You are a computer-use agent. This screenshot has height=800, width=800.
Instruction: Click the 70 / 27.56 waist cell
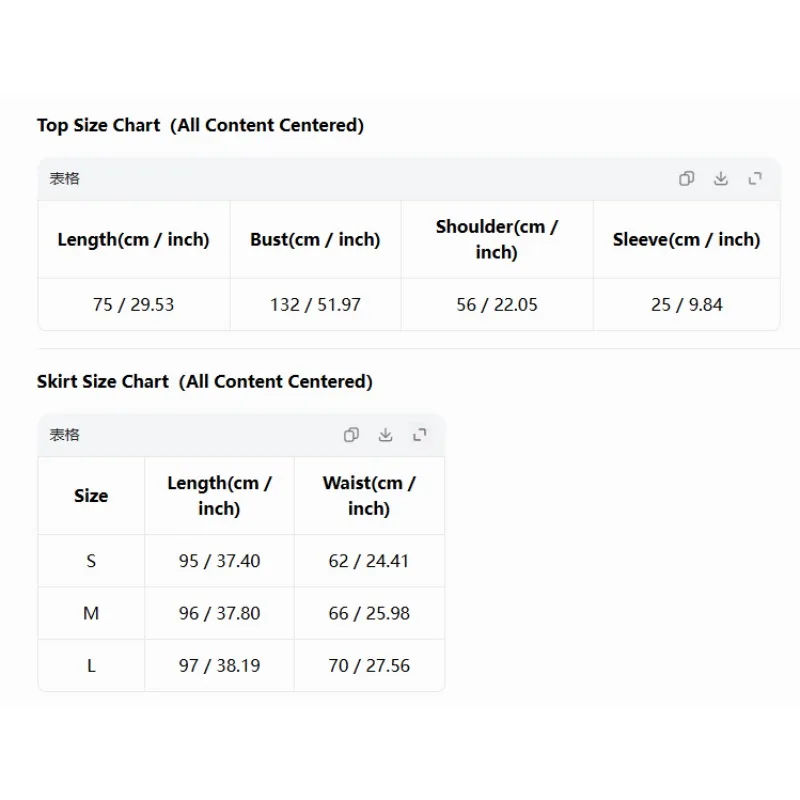369,665
